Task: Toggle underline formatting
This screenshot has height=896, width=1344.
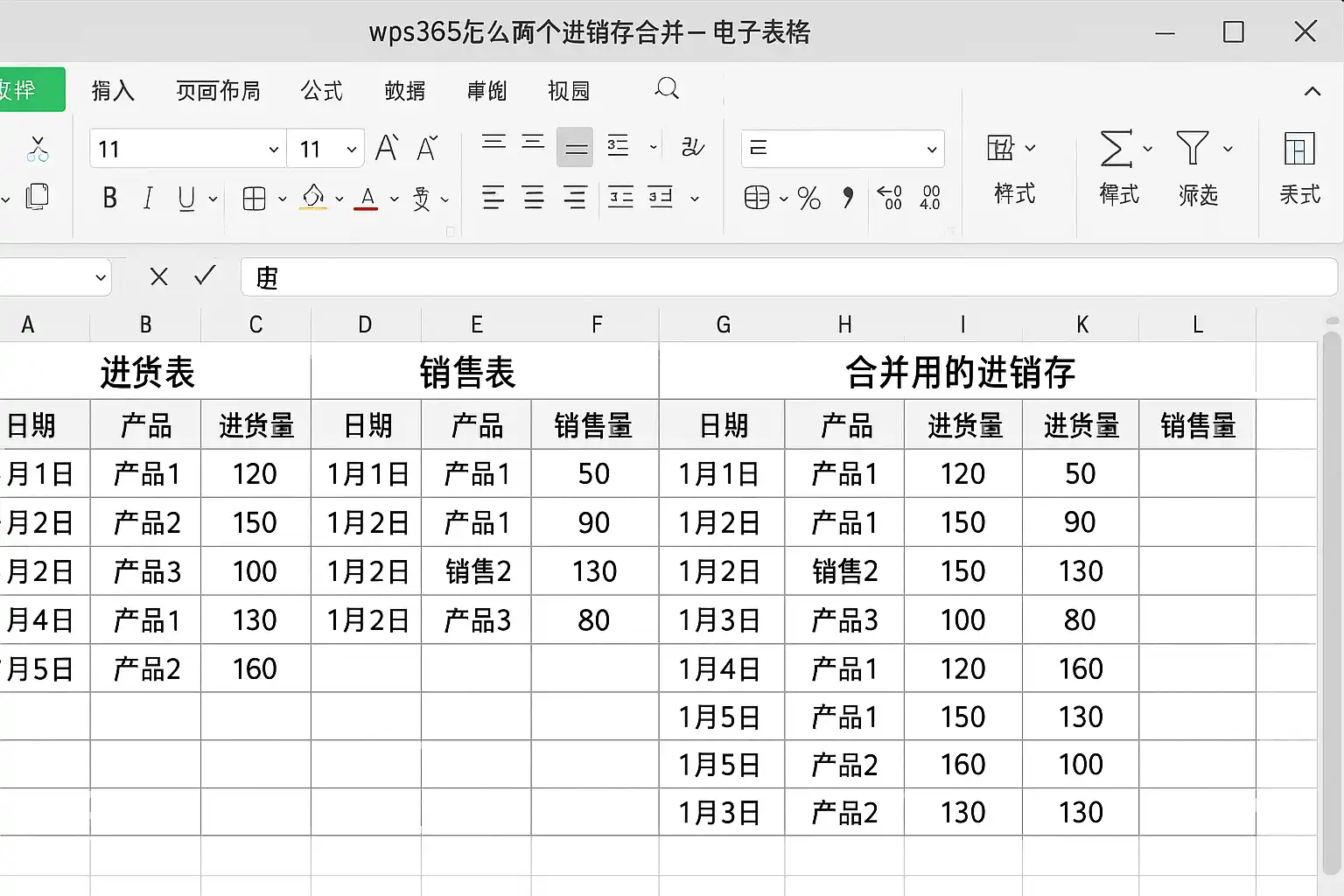Action: tap(186, 199)
